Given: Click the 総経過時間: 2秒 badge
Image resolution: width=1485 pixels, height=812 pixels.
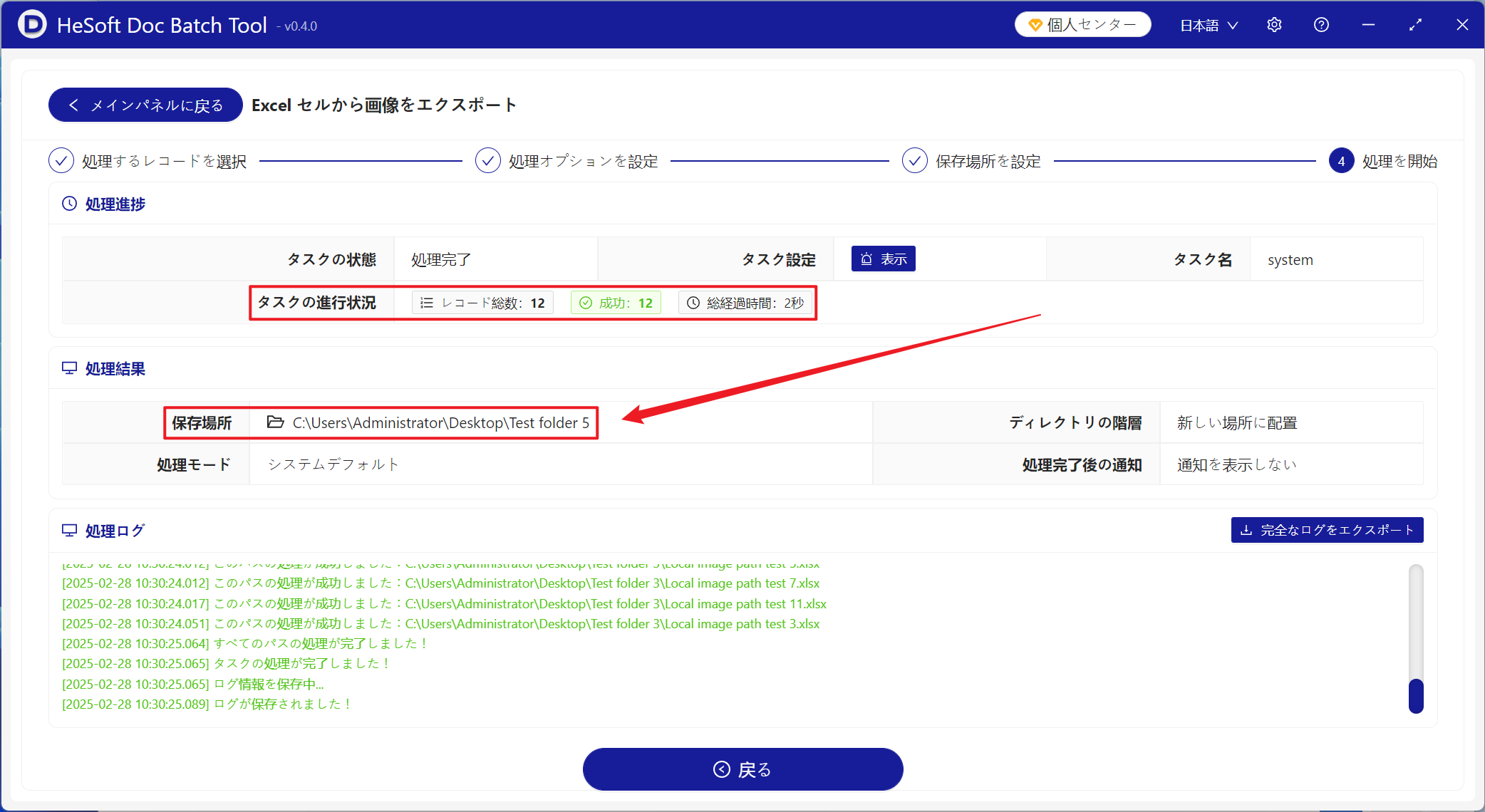Looking at the screenshot, I should [745, 303].
